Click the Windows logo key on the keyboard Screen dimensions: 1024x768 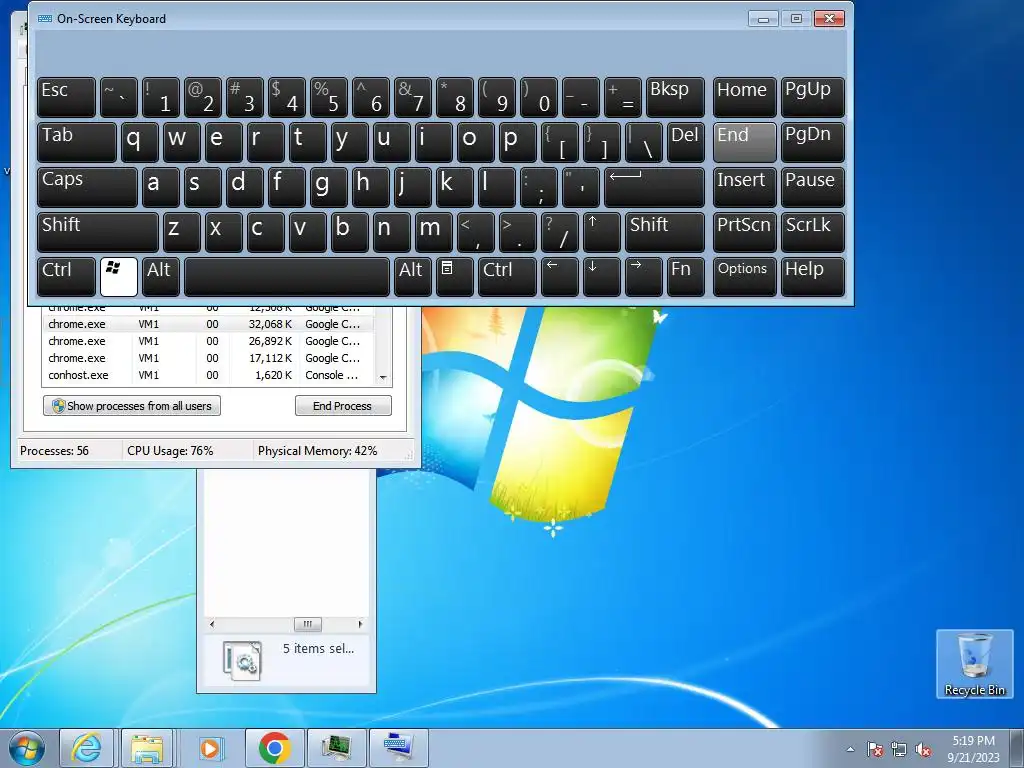(119, 277)
